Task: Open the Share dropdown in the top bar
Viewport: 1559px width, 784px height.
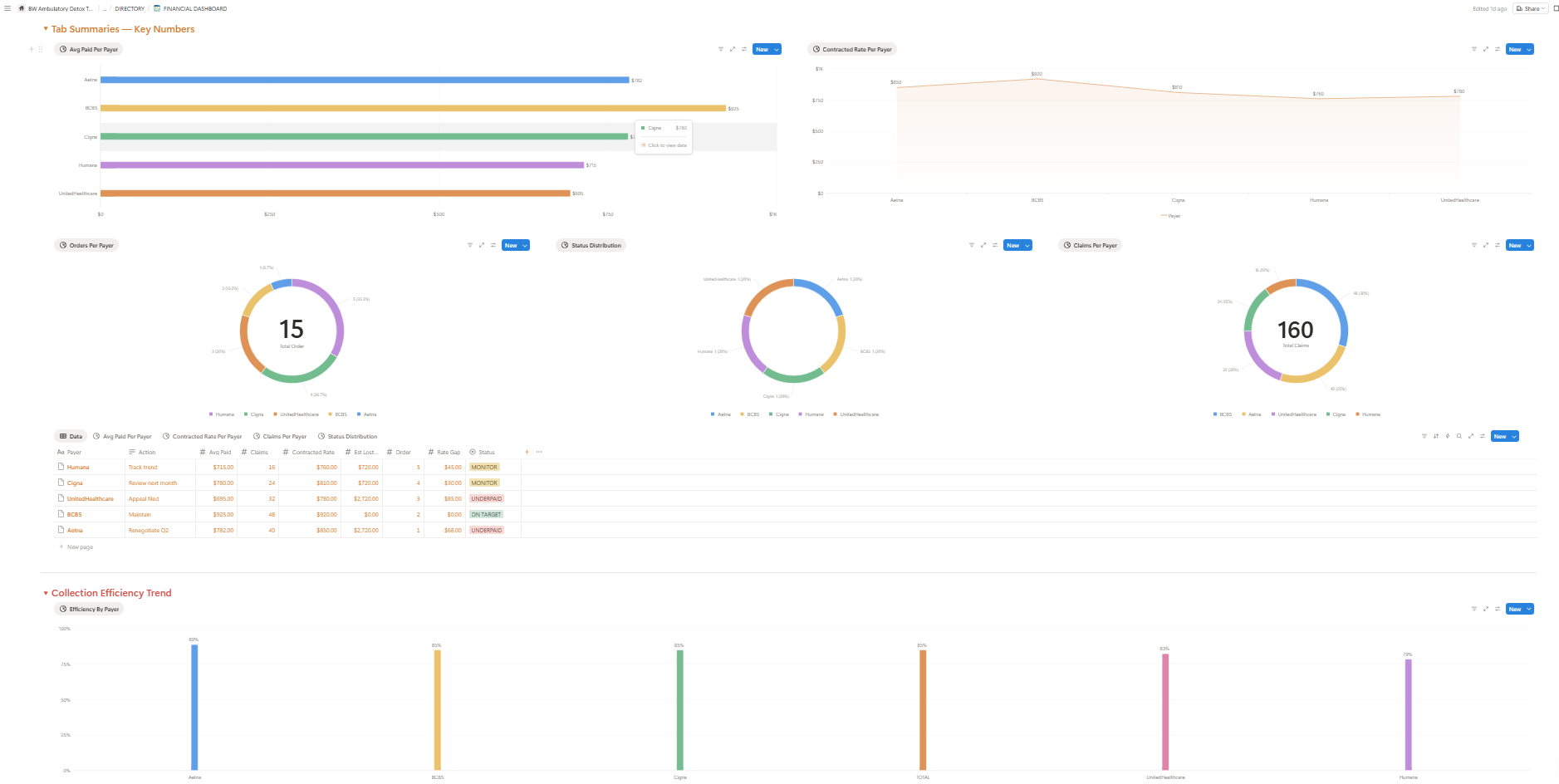Action: coord(1531,8)
